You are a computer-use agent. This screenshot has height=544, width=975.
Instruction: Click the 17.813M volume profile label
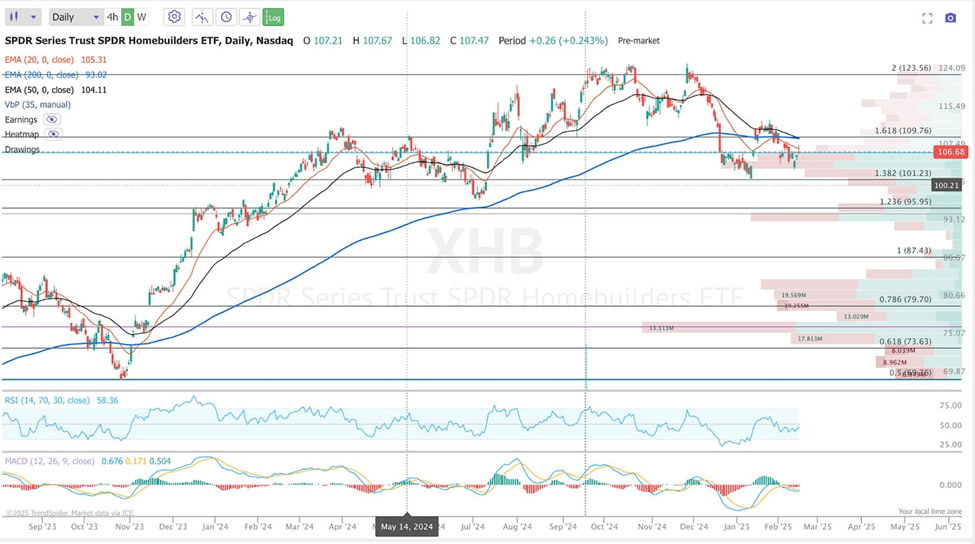coord(810,339)
